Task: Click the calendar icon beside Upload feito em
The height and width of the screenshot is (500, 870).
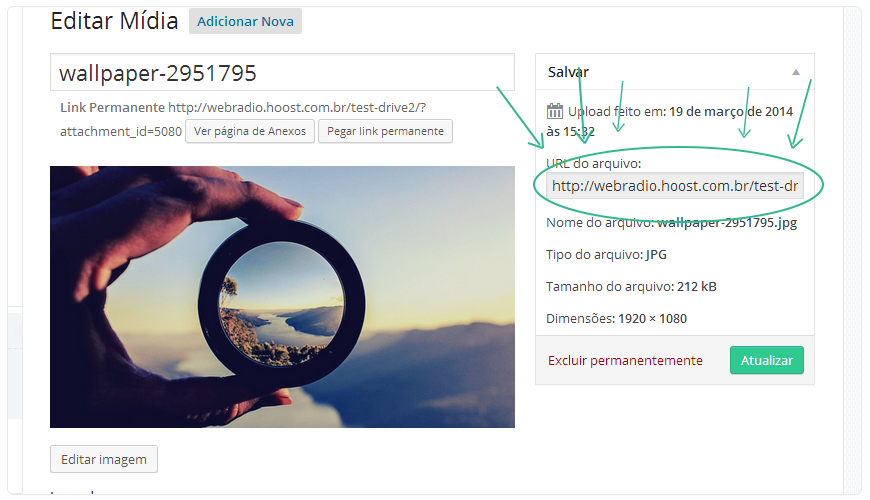Action: pyautogui.click(x=555, y=111)
